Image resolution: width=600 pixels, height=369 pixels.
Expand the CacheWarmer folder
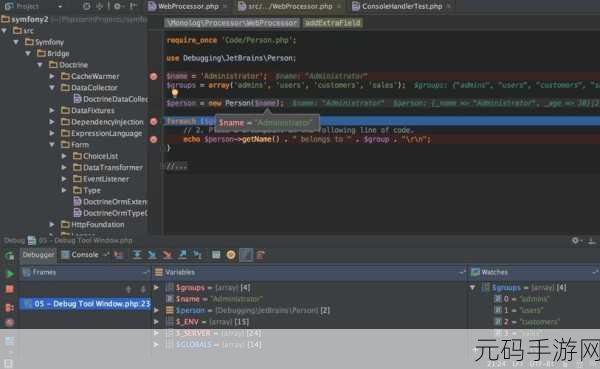pos(52,77)
